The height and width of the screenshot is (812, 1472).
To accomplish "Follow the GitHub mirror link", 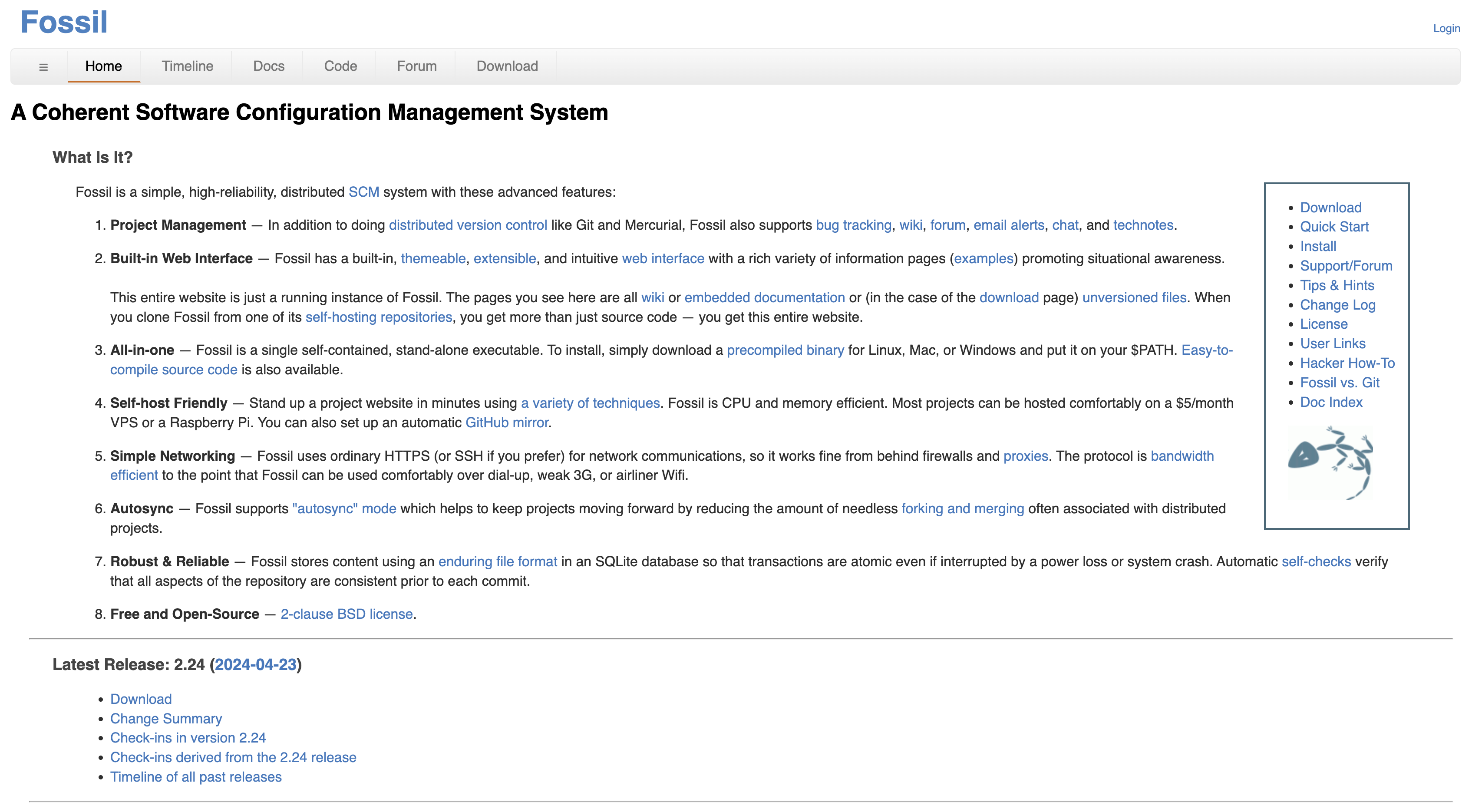I will (x=506, y=423).
